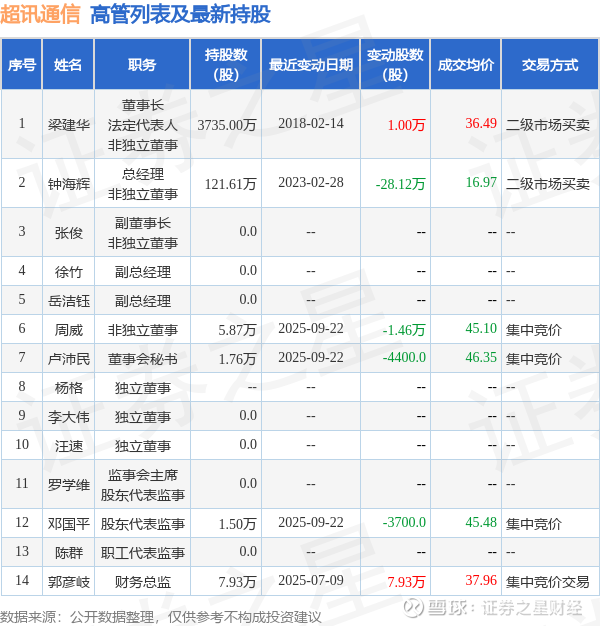Select the 最近变动日期 column header
This screenshot has width=600, height=626.
pos(311,64)
